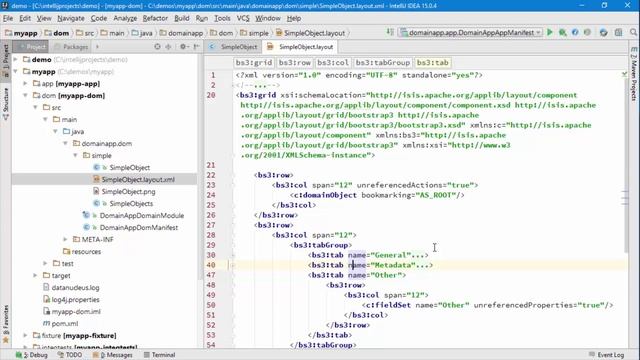
Task: Open the Tools menu
Action: click(222, 18)
